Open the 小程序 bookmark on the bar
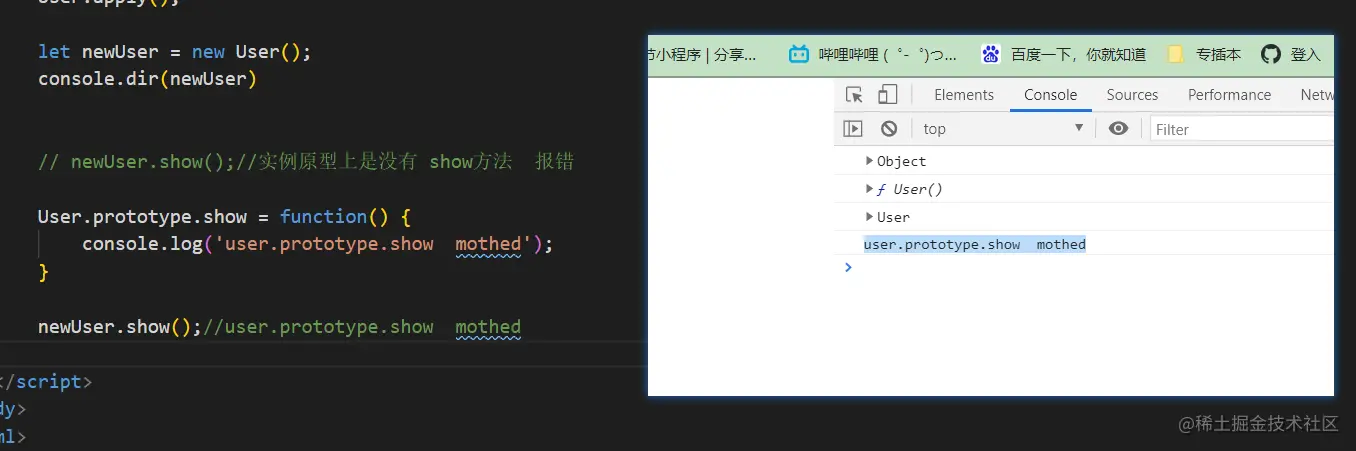 pos(702,55)
